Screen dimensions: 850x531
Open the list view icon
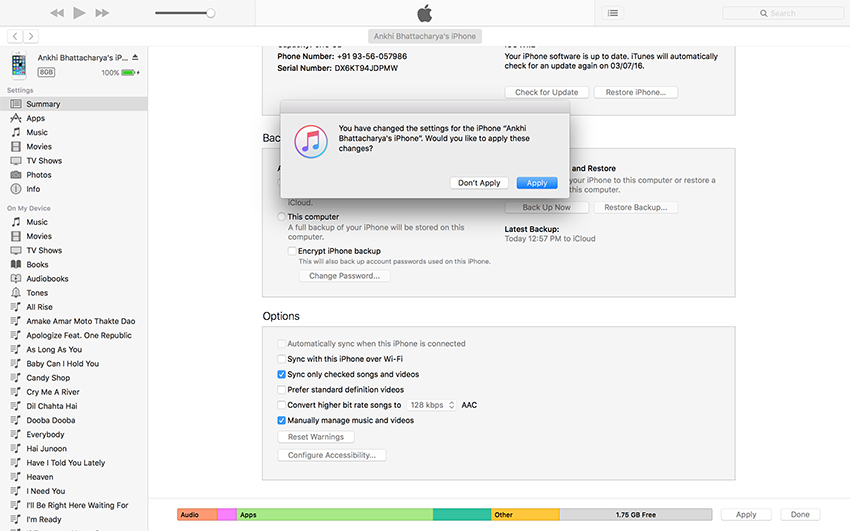click(x=612, y=13)
